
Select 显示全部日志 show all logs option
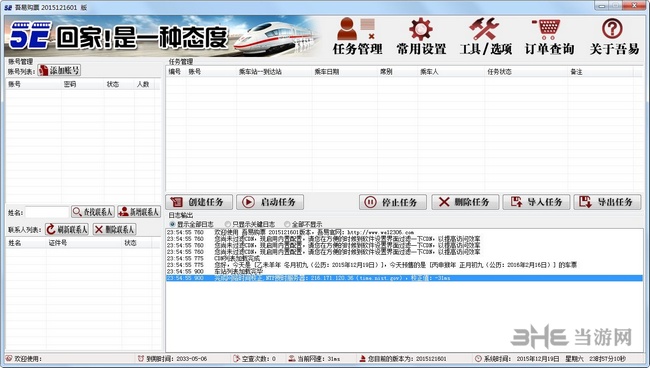(x=192, y=224)
